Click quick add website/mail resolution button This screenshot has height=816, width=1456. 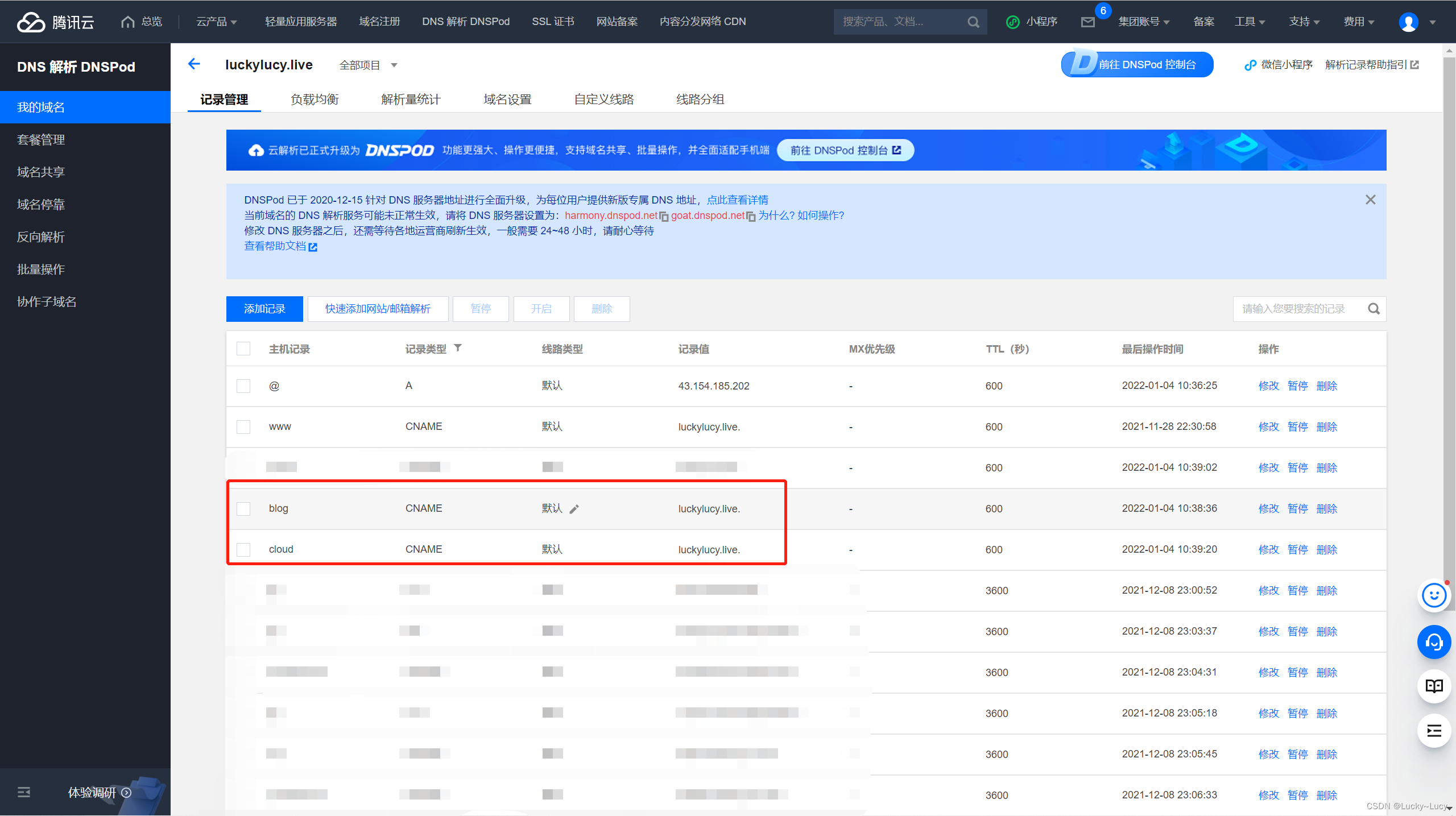click(x=378, y=309)
